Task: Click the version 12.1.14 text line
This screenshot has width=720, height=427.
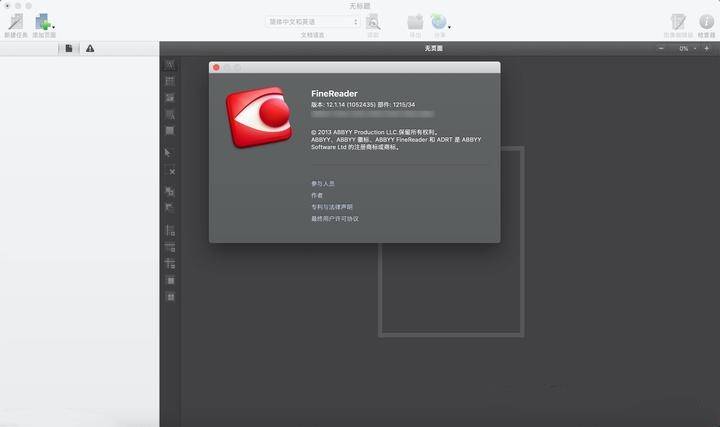Action: pyautogui.click(x=363, y=105)
